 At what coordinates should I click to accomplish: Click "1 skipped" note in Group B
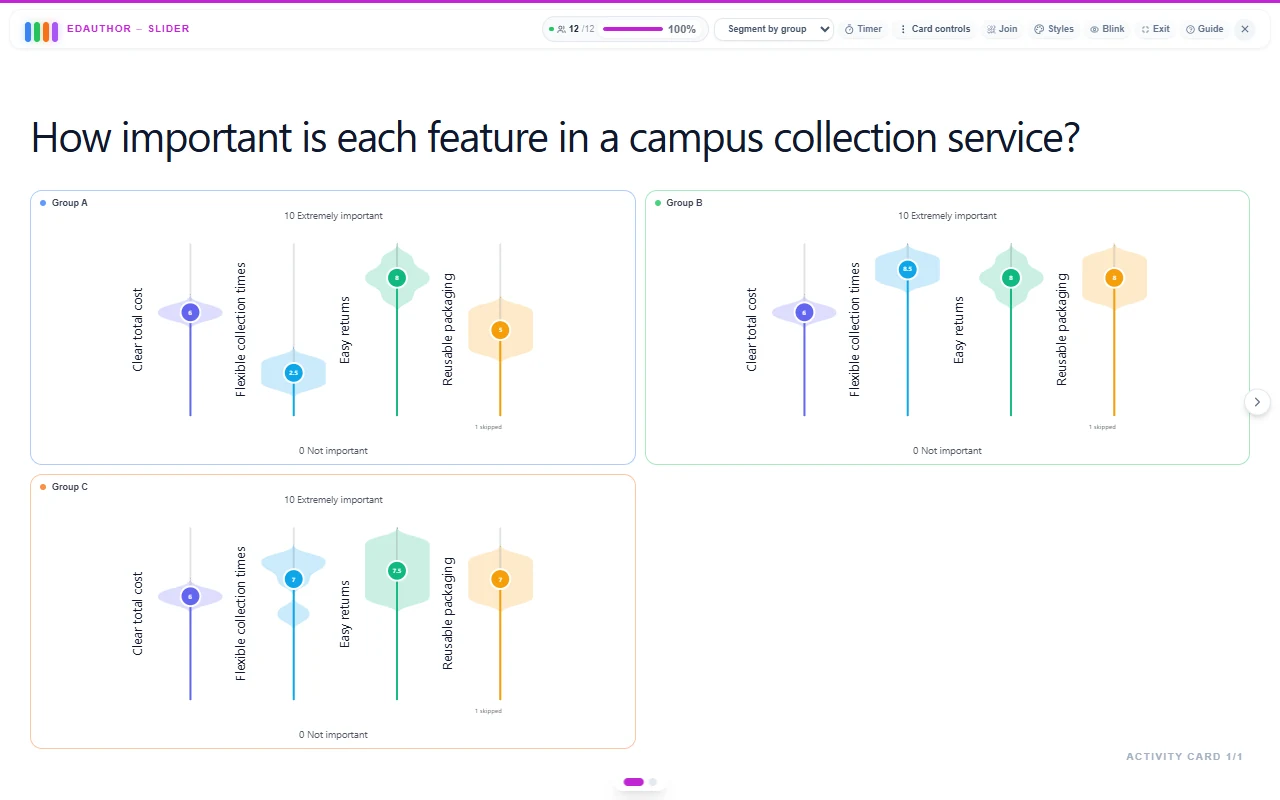tap(1102, 427)
